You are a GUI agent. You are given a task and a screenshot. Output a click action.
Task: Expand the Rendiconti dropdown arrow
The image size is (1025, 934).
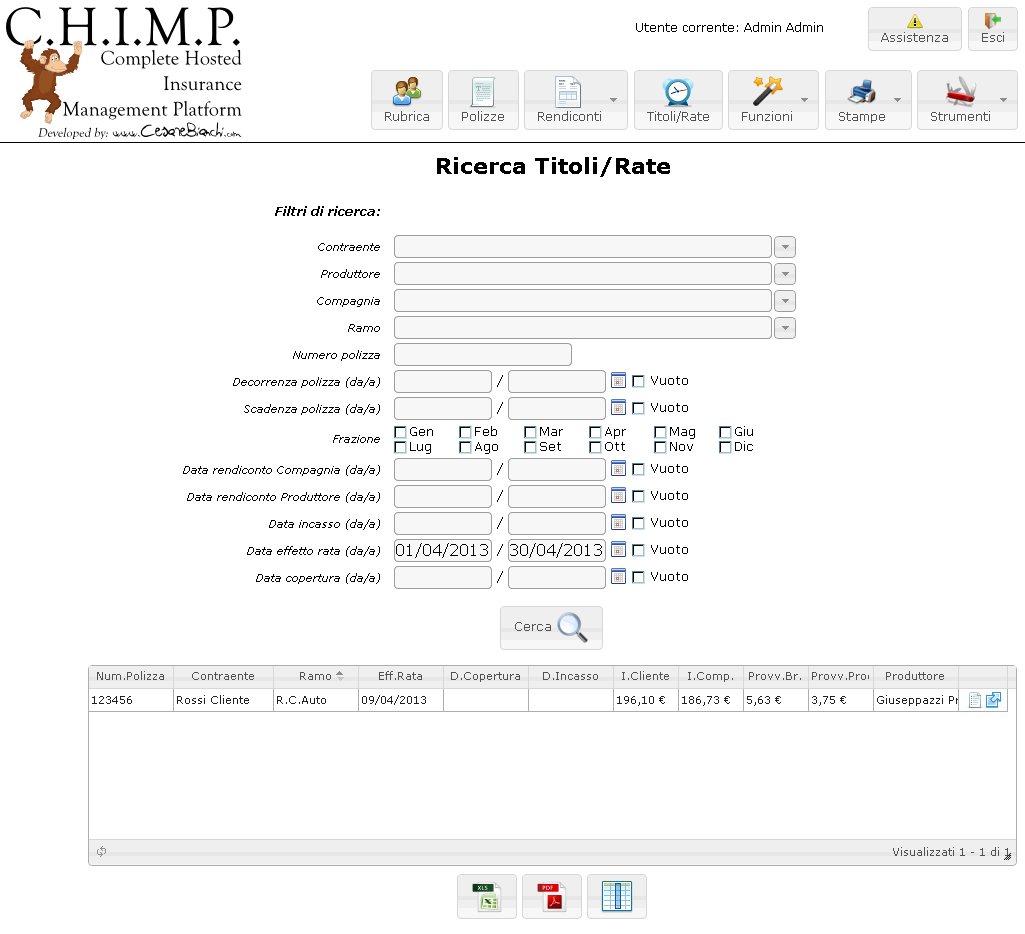tap(613, 100)
